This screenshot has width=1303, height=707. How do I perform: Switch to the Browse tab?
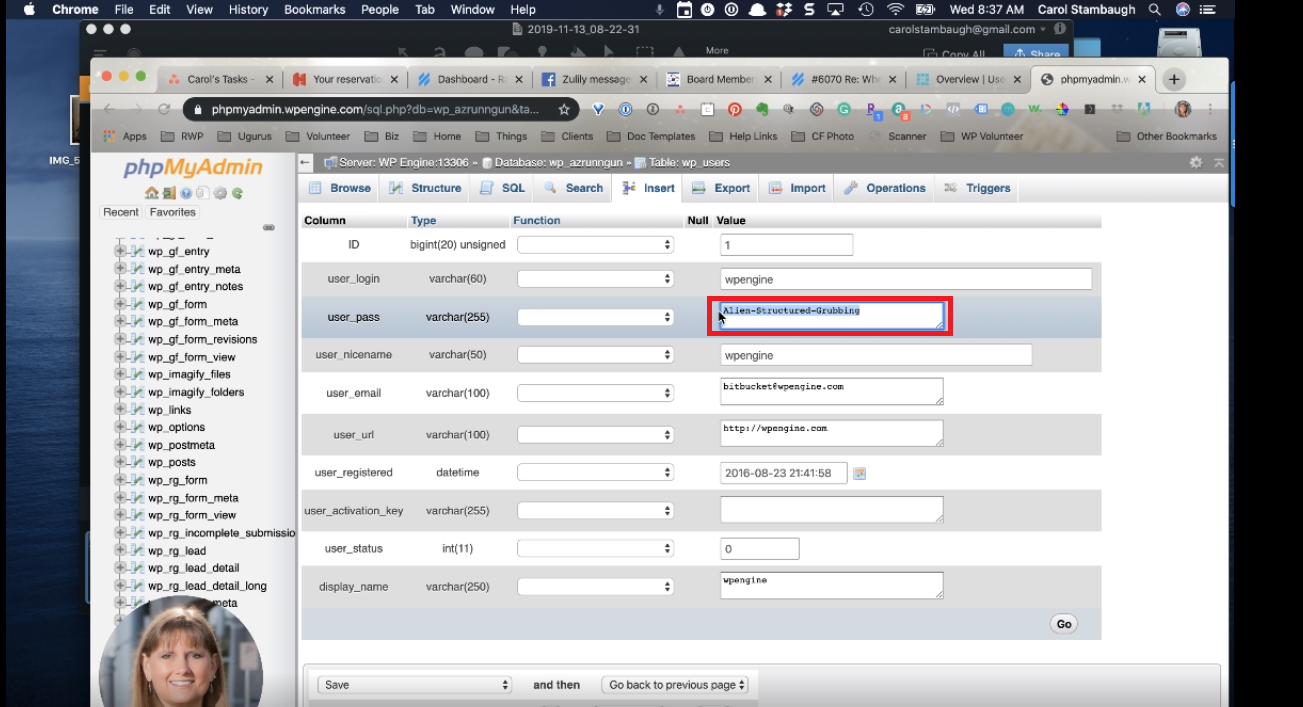(x=340, y=188)
